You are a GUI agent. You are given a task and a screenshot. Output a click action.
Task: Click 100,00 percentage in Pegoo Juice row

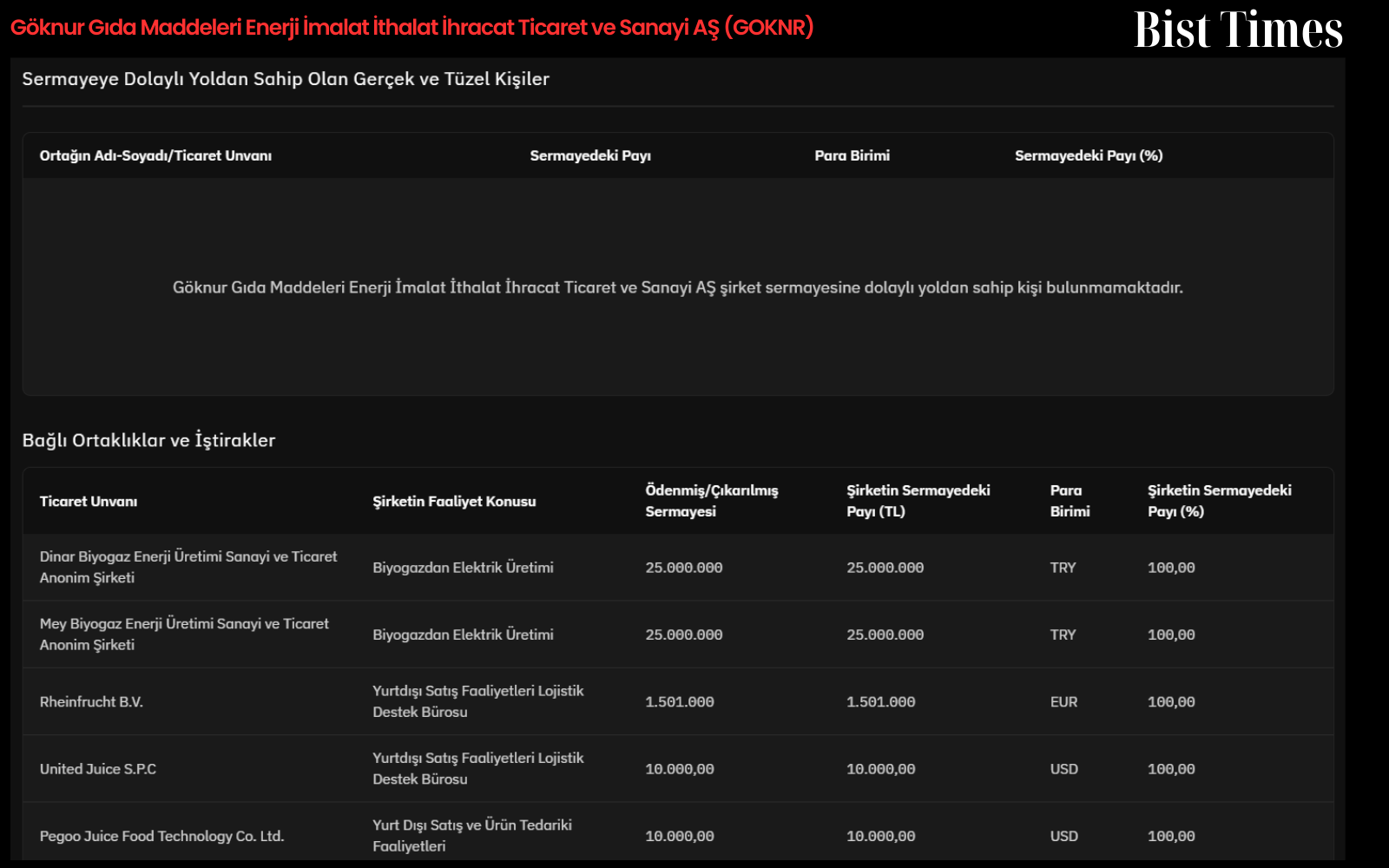click(x=1171, y=836)
